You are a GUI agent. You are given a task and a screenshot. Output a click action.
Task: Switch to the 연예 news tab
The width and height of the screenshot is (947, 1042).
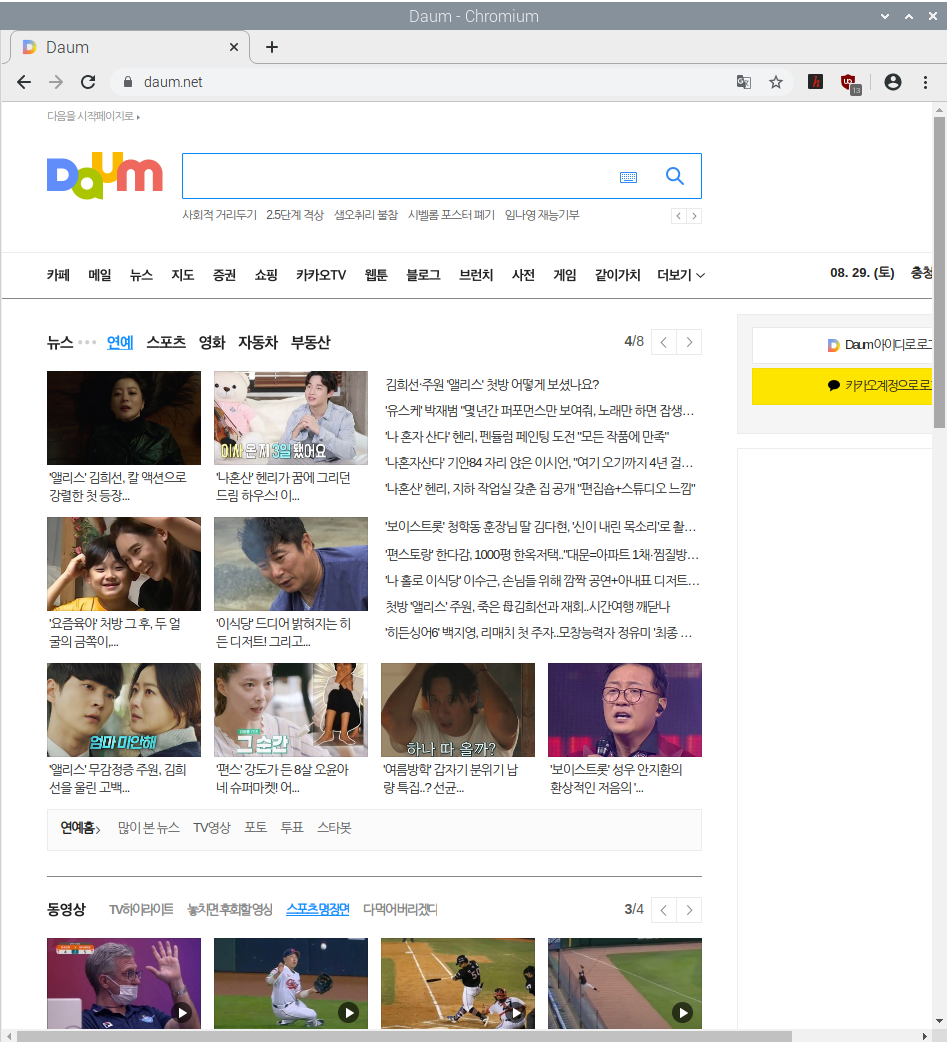120,342
